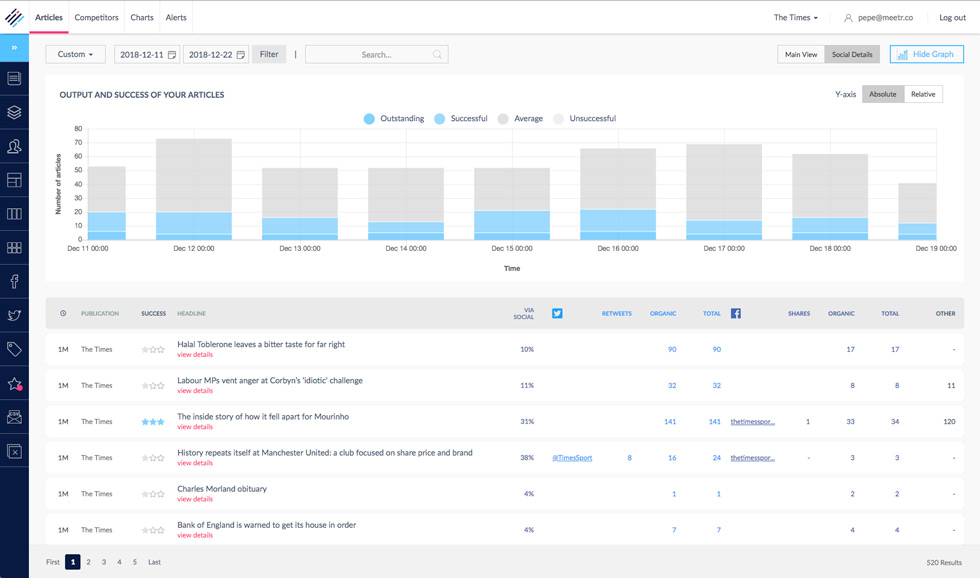980x578 pixels.
Task: Open the tag icon in the left sidebar
Action: click(x=14, y=349)
